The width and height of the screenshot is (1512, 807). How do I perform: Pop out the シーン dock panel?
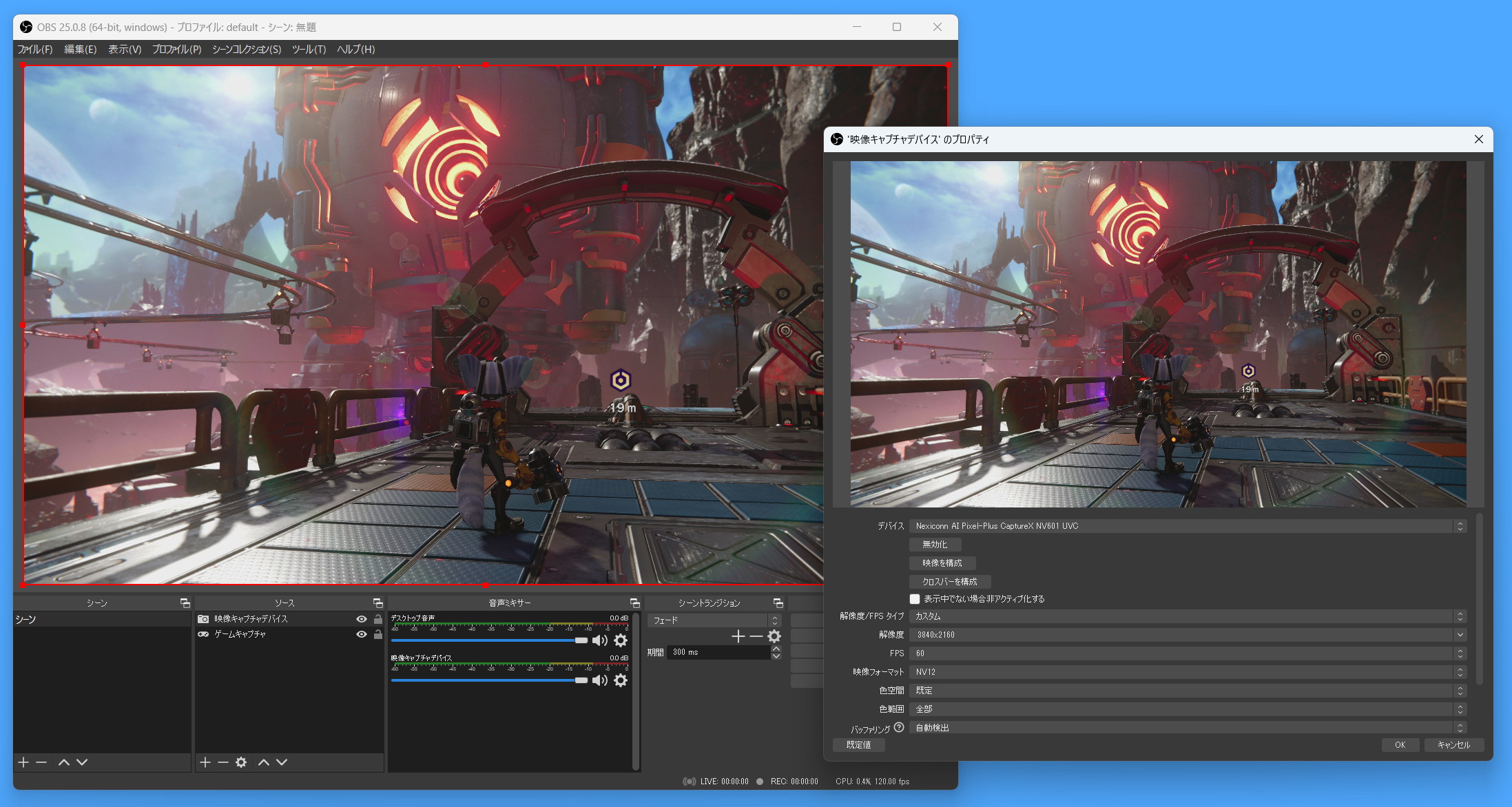[x=185, y=603]
